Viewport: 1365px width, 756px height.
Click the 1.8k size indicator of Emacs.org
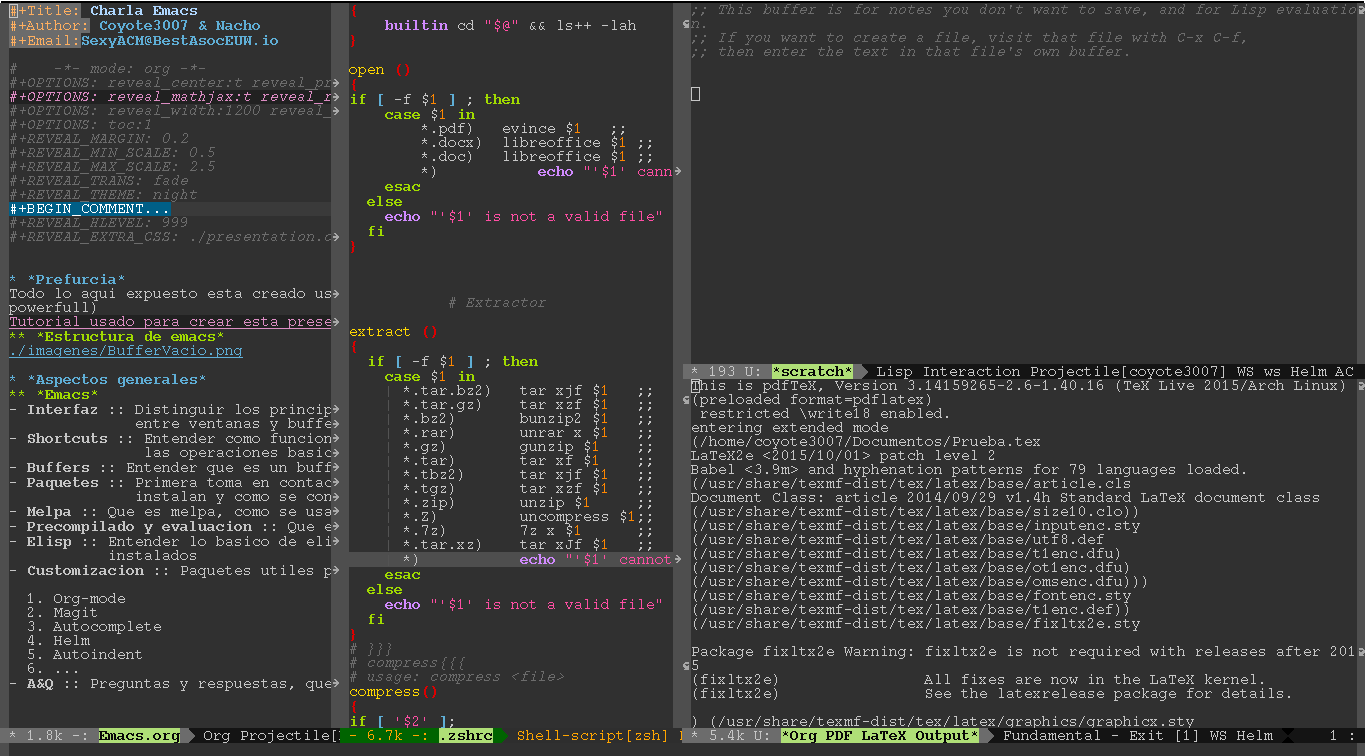click(44, 736)
